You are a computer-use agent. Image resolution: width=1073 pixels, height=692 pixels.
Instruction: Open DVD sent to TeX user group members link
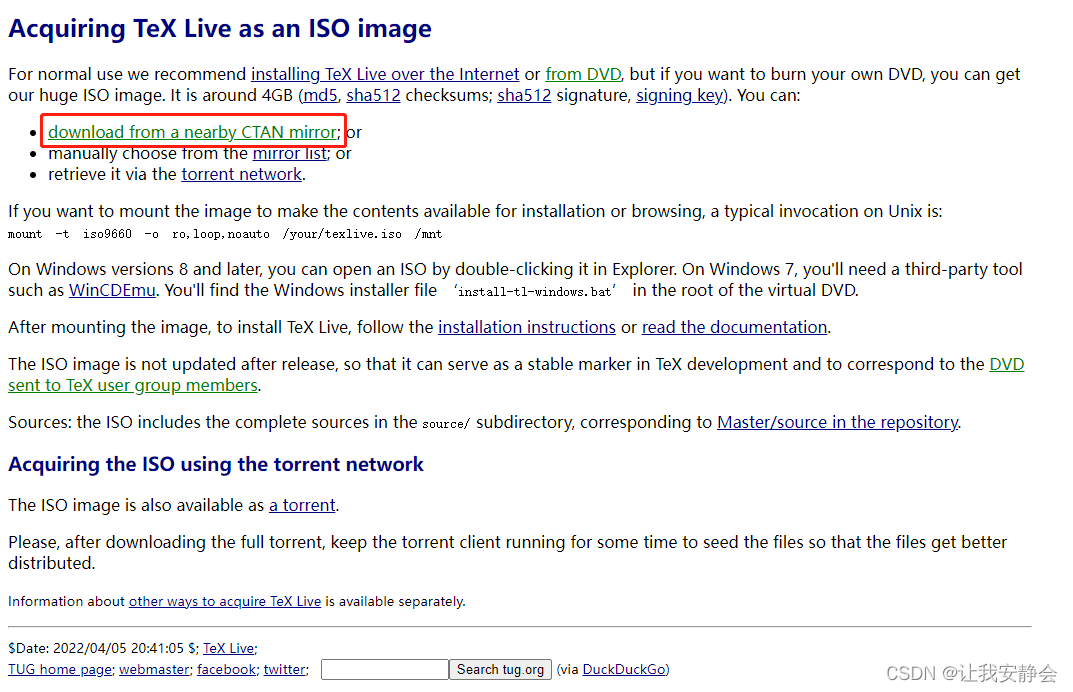pos(133,385)
